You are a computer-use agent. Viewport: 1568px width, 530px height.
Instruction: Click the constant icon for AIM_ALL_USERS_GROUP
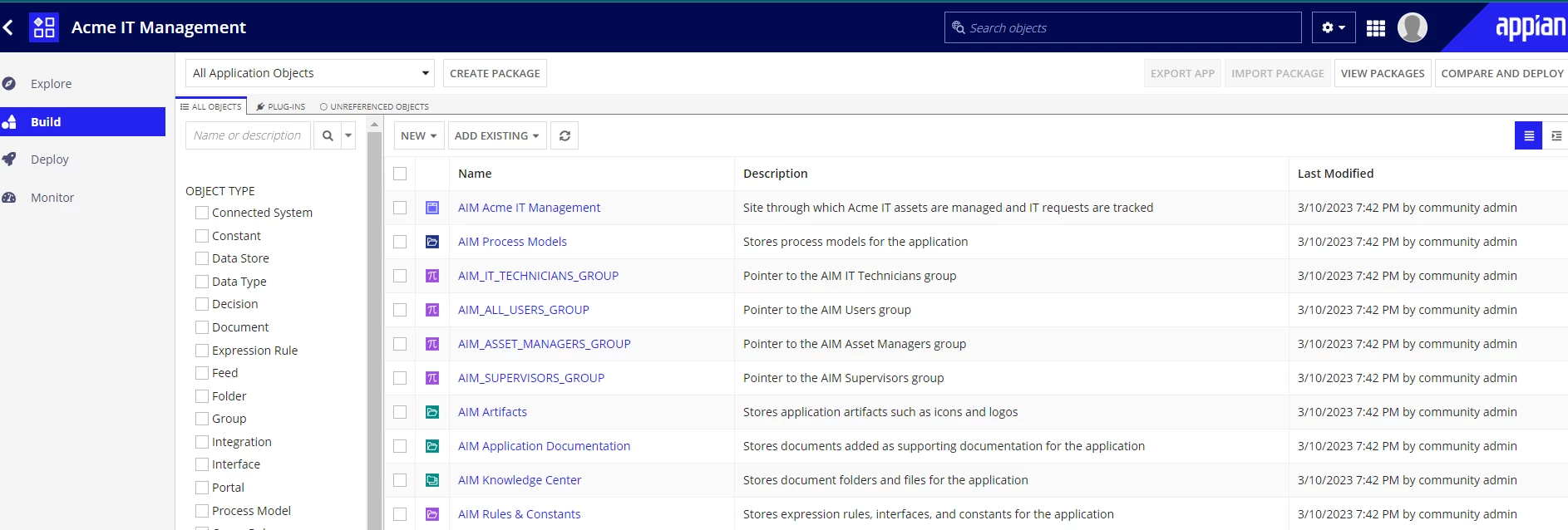(432, 310)
